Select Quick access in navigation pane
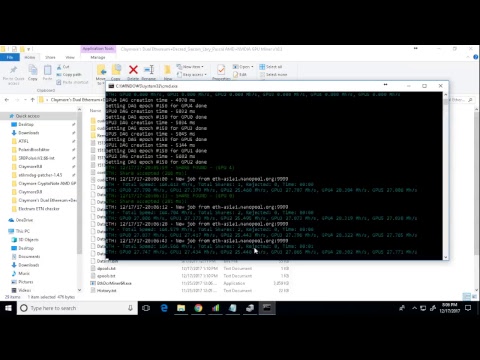The image size is (480, 360). [28, 116]
